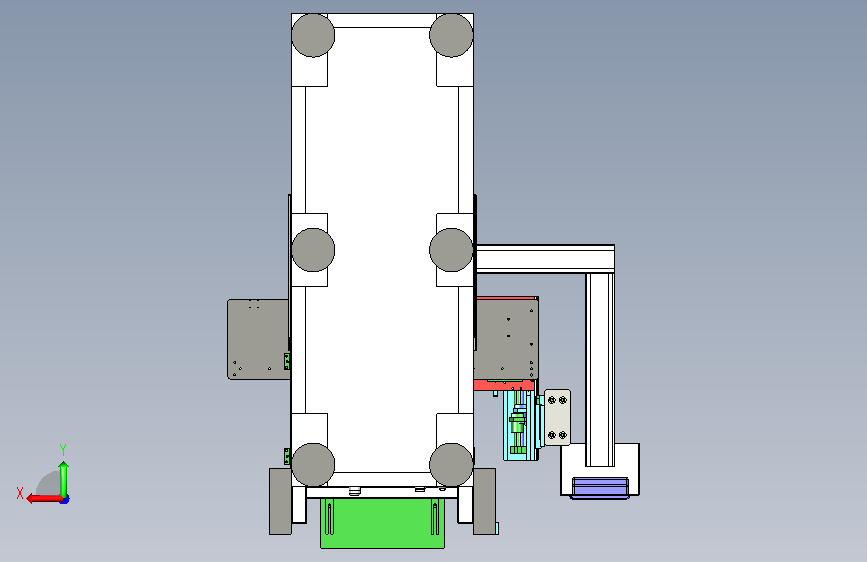
Task: Select the middle-left grey circular foot
Action: [313, 250]
